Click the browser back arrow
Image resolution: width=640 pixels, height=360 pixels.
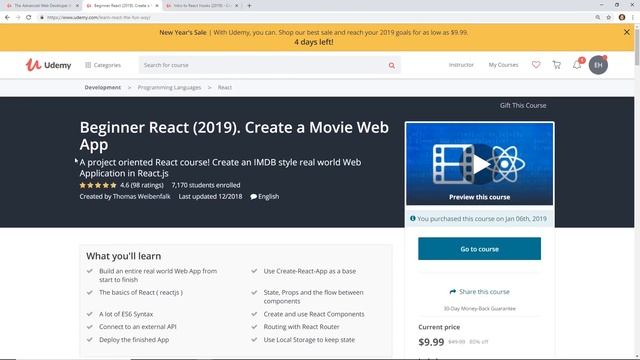point(7,17)
